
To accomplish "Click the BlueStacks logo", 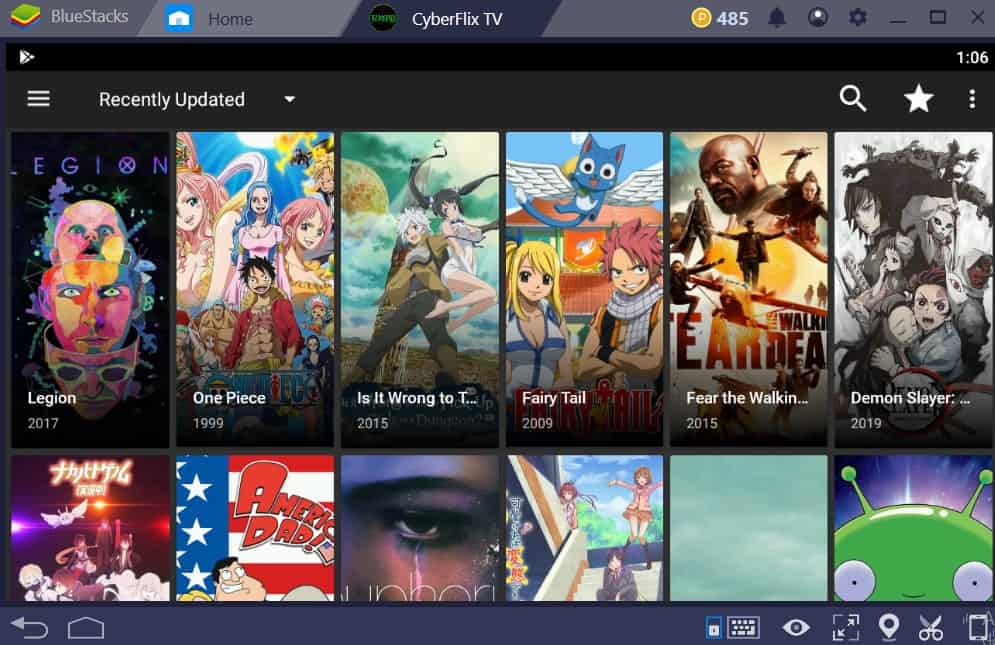I will (x=25, y=17).
